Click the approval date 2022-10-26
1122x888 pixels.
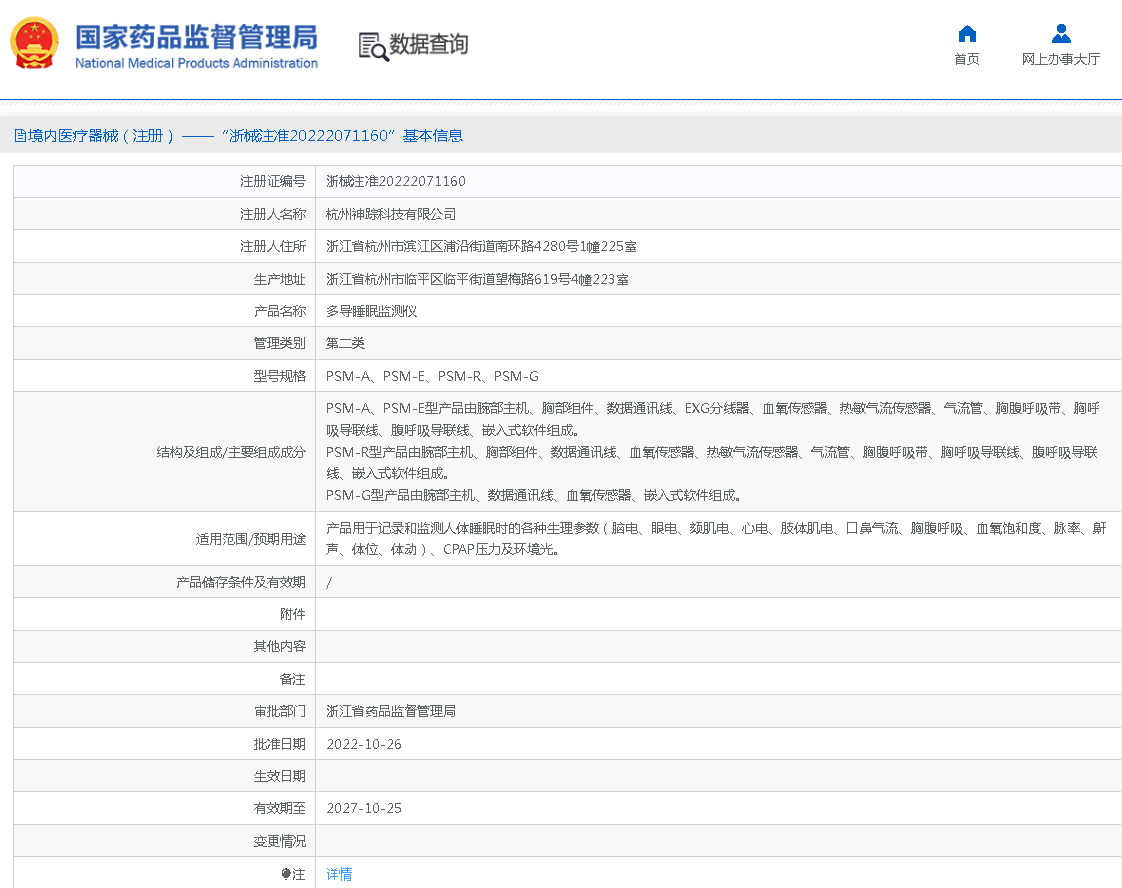pyautogui.click(x=364, y=744)
